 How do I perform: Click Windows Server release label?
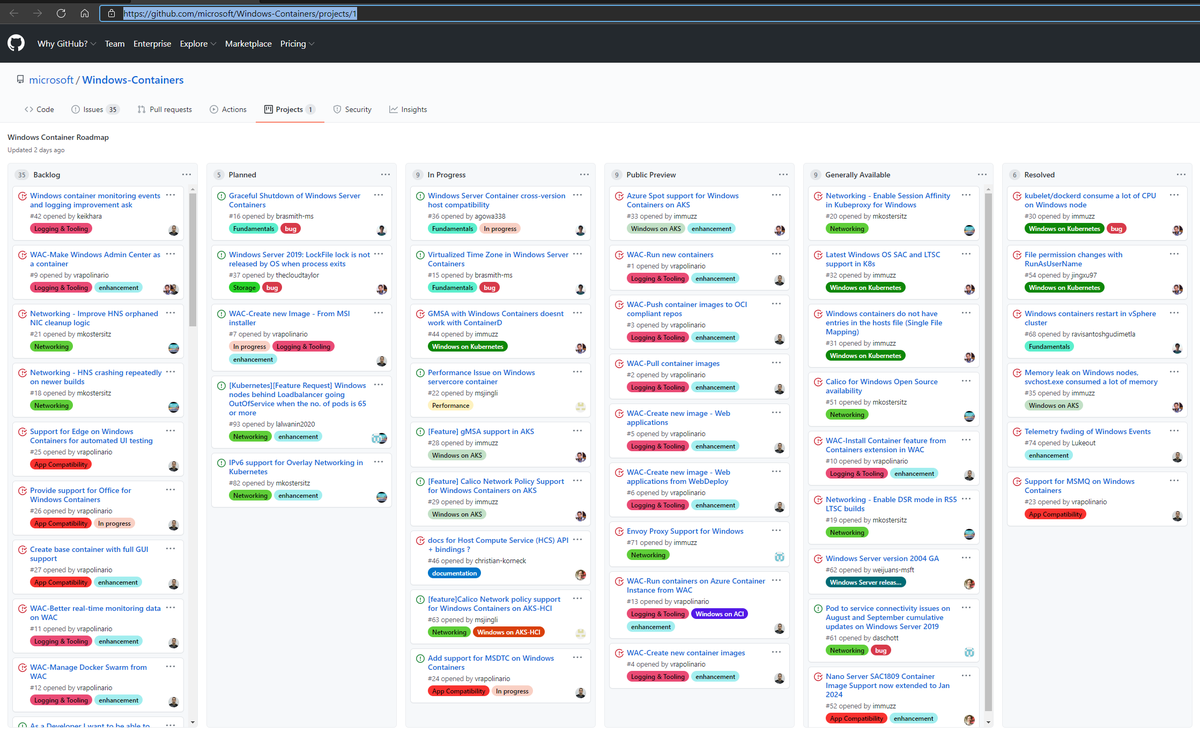(866, 582)
